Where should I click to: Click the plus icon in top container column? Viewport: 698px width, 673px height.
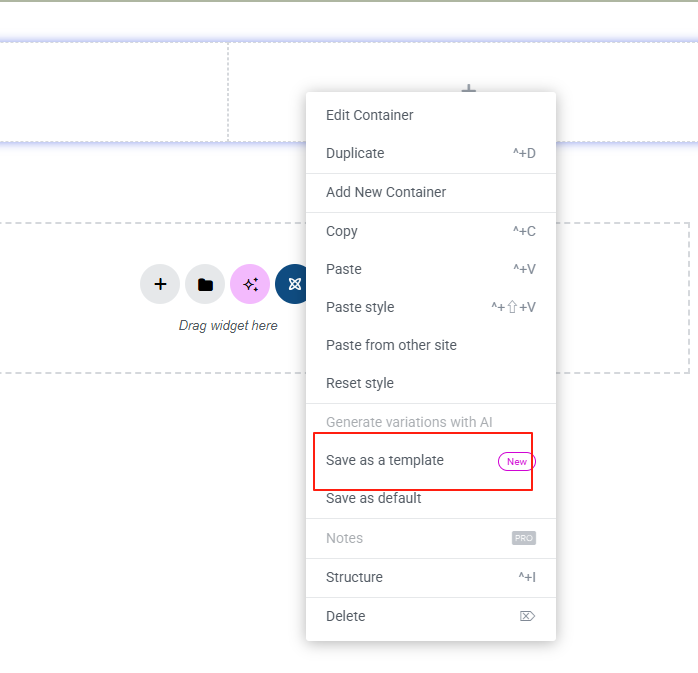click(x=468, y=89)
